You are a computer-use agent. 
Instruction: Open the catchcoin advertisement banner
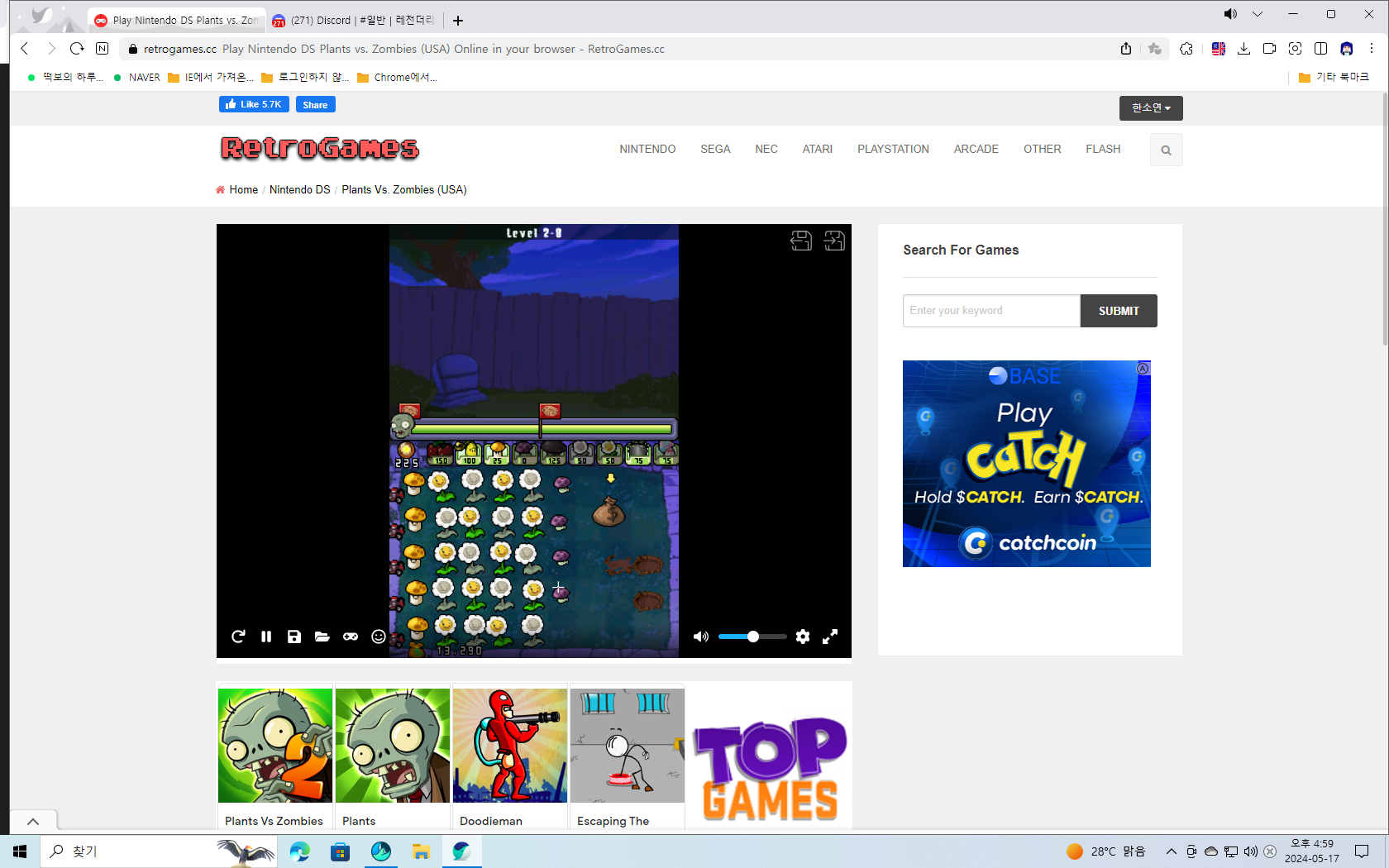(x=1027, y=464)
